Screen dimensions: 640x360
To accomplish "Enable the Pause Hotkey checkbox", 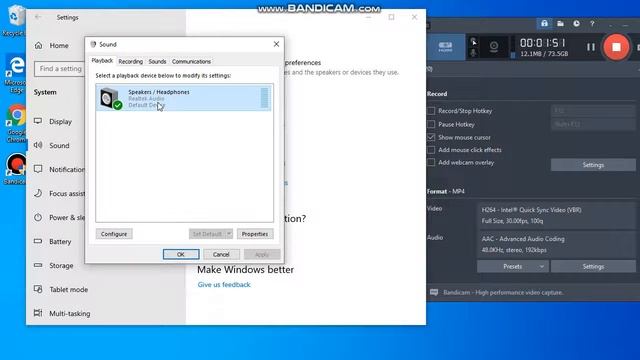I will (x=431, y=124).
